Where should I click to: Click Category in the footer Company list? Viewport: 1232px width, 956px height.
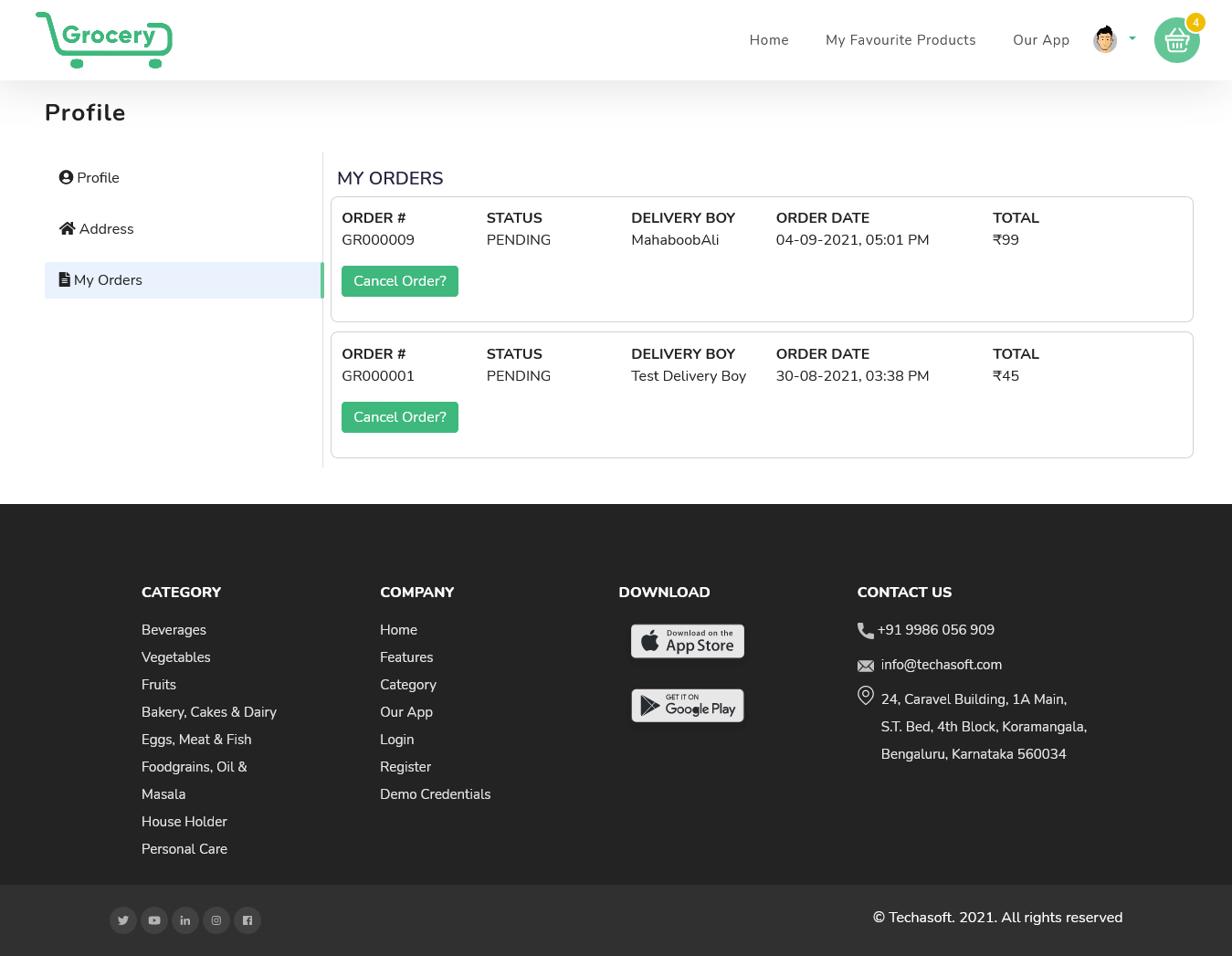coord(408,685)
